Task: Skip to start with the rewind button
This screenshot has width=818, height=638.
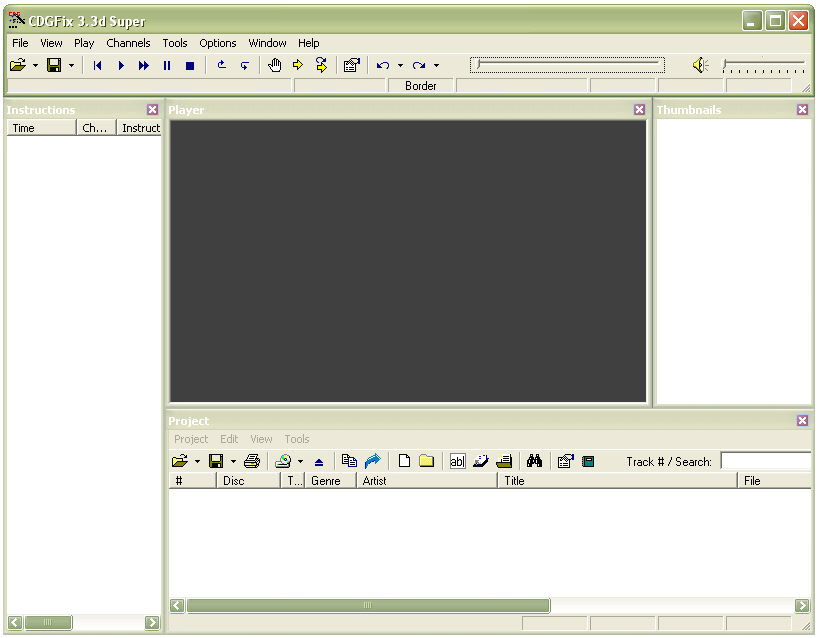Action: 97,65
